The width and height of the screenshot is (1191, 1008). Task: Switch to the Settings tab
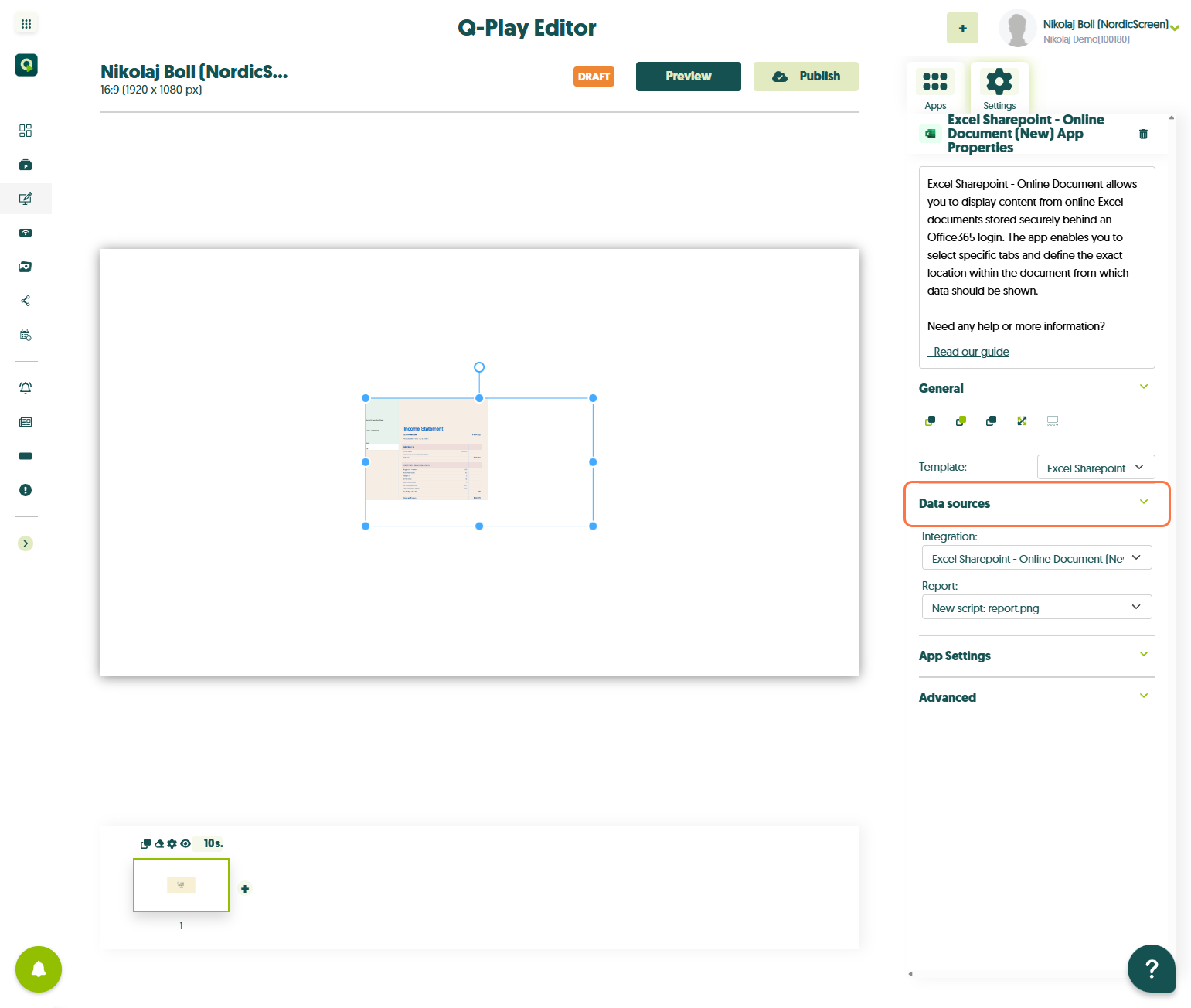999,88
